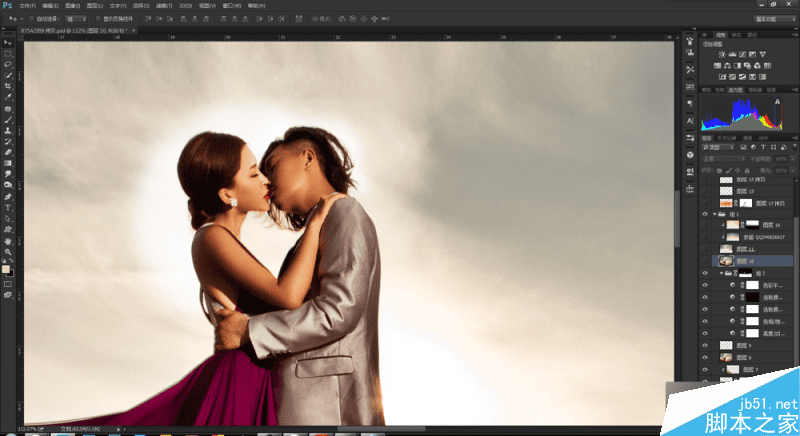Select the Hand tool
This screenshot has width=800, height=436.
point(8,241)
